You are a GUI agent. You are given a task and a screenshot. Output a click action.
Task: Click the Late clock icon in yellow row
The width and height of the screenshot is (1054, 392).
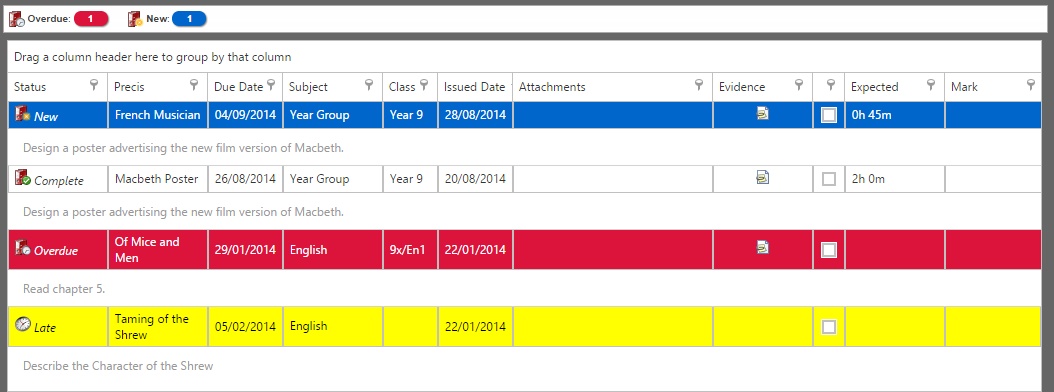(x=23, y=325)
